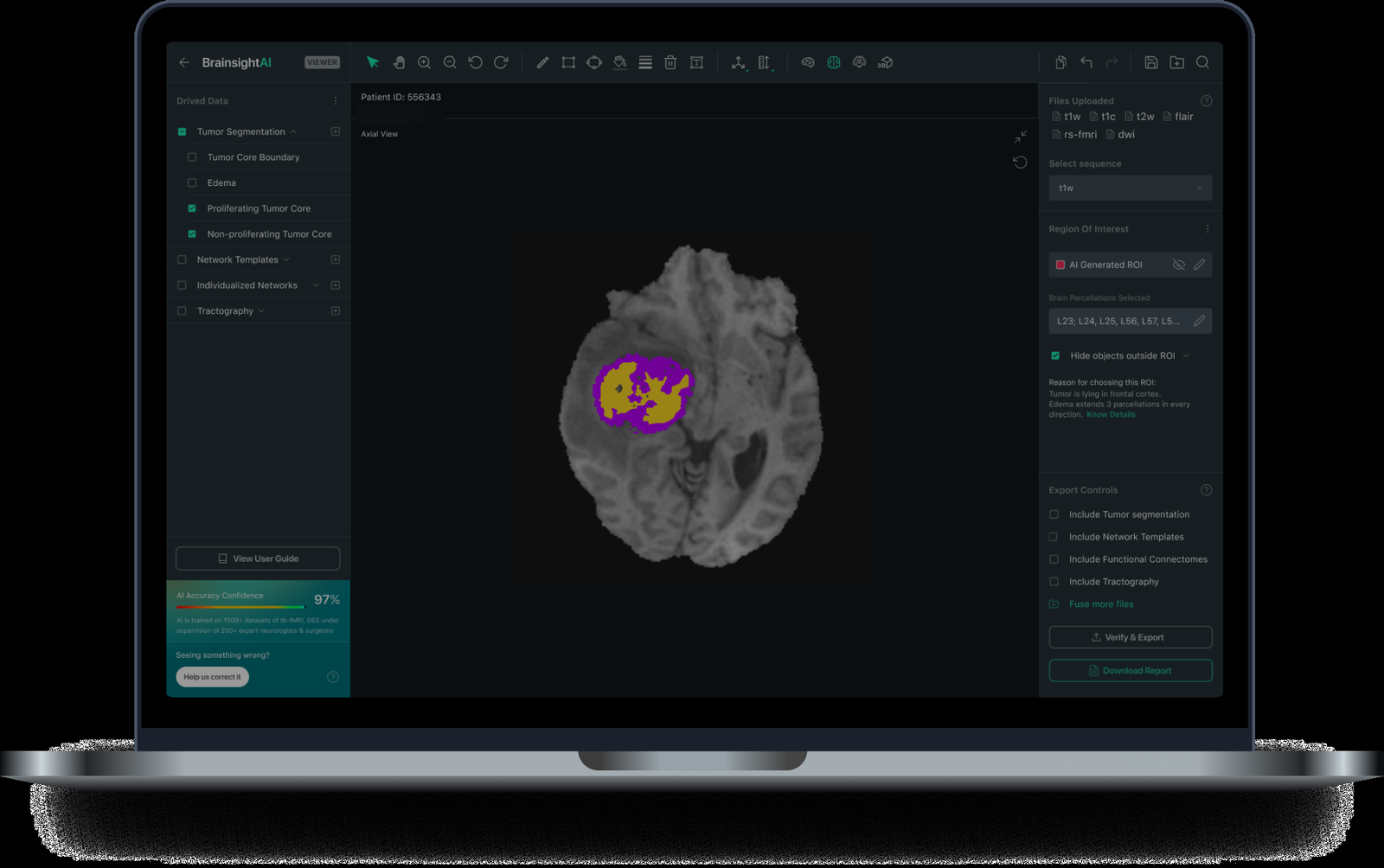Click the Verify & Export button
The height and width of the screenshot is (868, 1384).
coord(1130,637)
